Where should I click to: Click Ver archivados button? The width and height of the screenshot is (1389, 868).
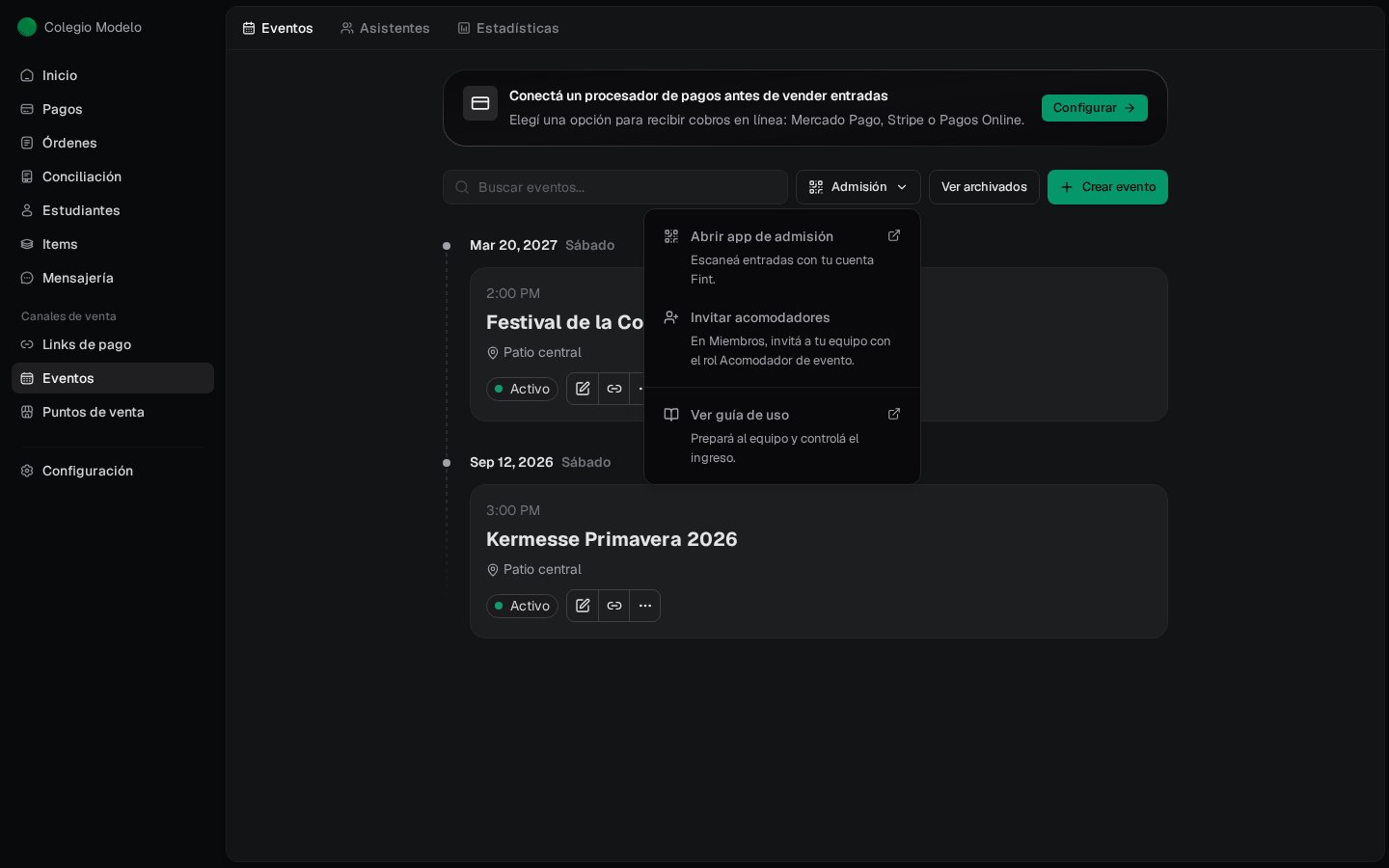tap(984, 187)
